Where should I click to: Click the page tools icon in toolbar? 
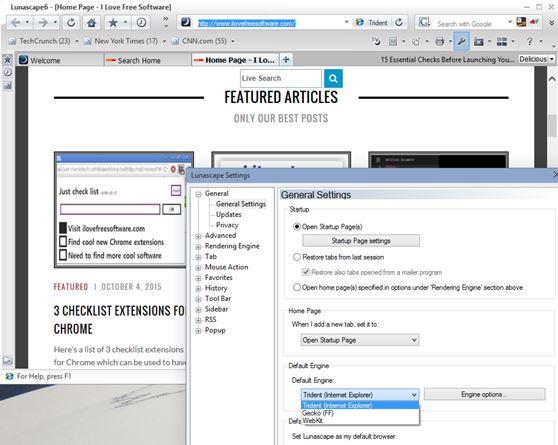click(x=393, y=42)
